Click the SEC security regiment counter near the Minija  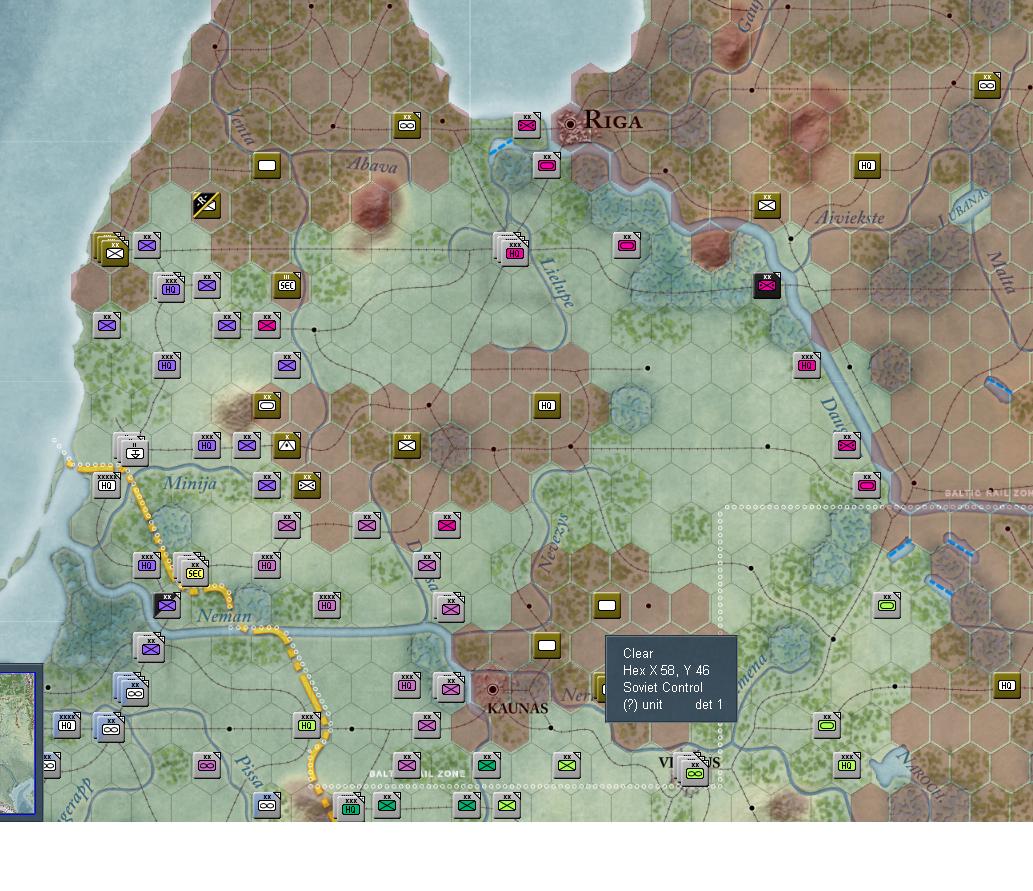[x=193, y=573]
